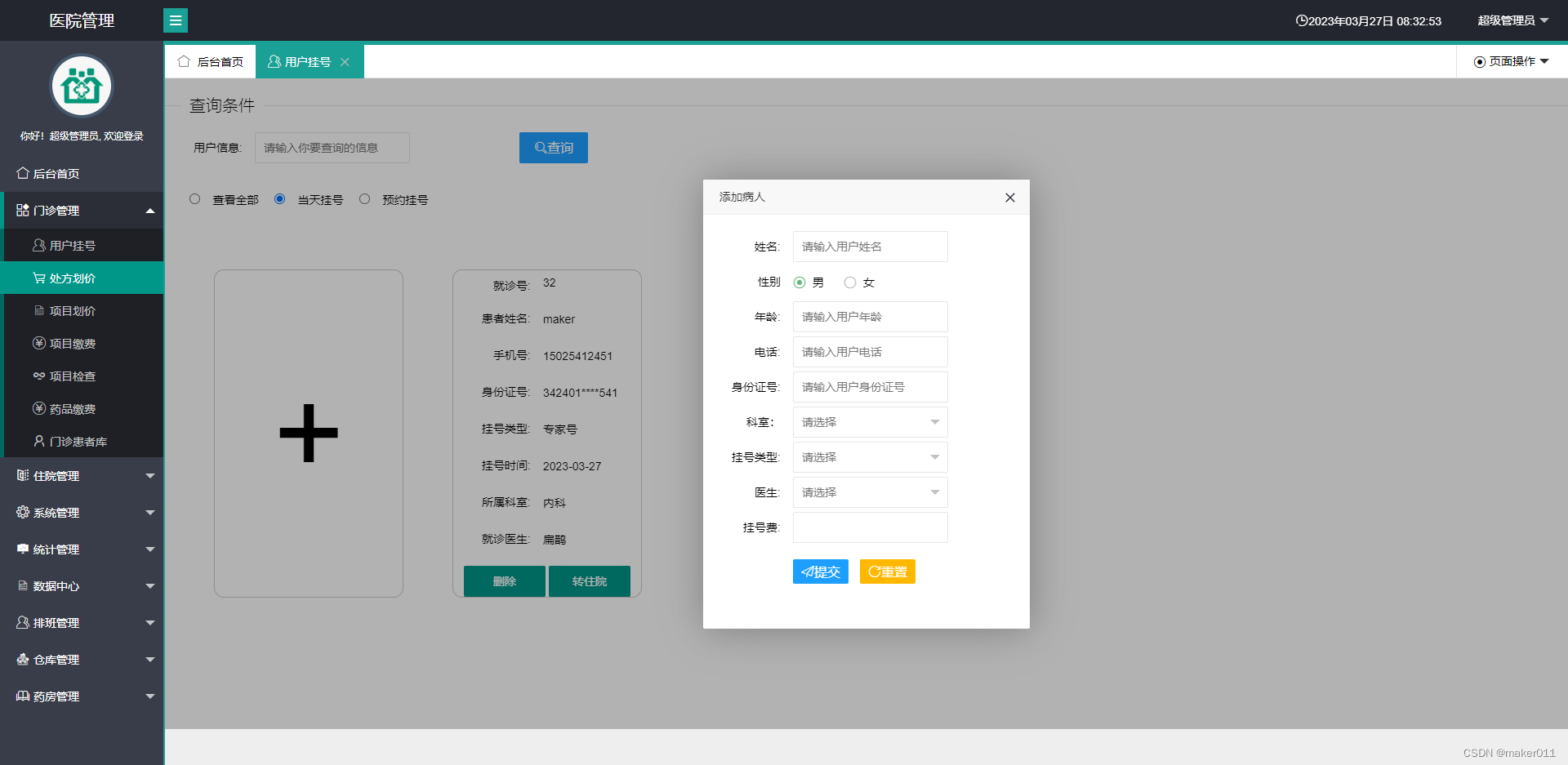This screenshot has height=765, width=1568.
Task: Focus the 用户信息 search input
Action: click(x=332, y=148)
